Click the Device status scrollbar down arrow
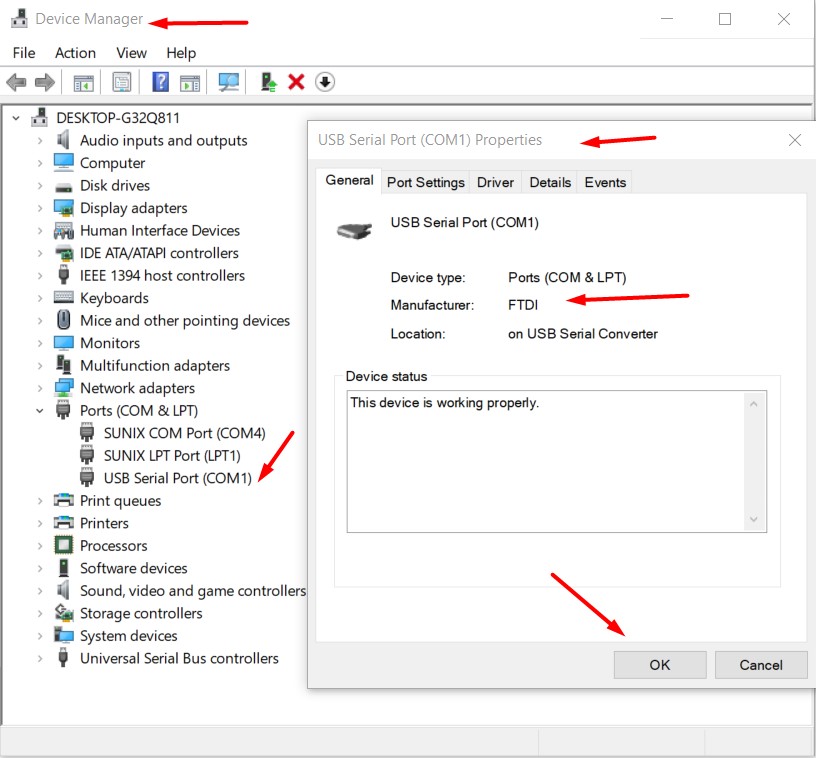Image resolution: width=816 pixels, height=758 pixels. coord(754,519)
